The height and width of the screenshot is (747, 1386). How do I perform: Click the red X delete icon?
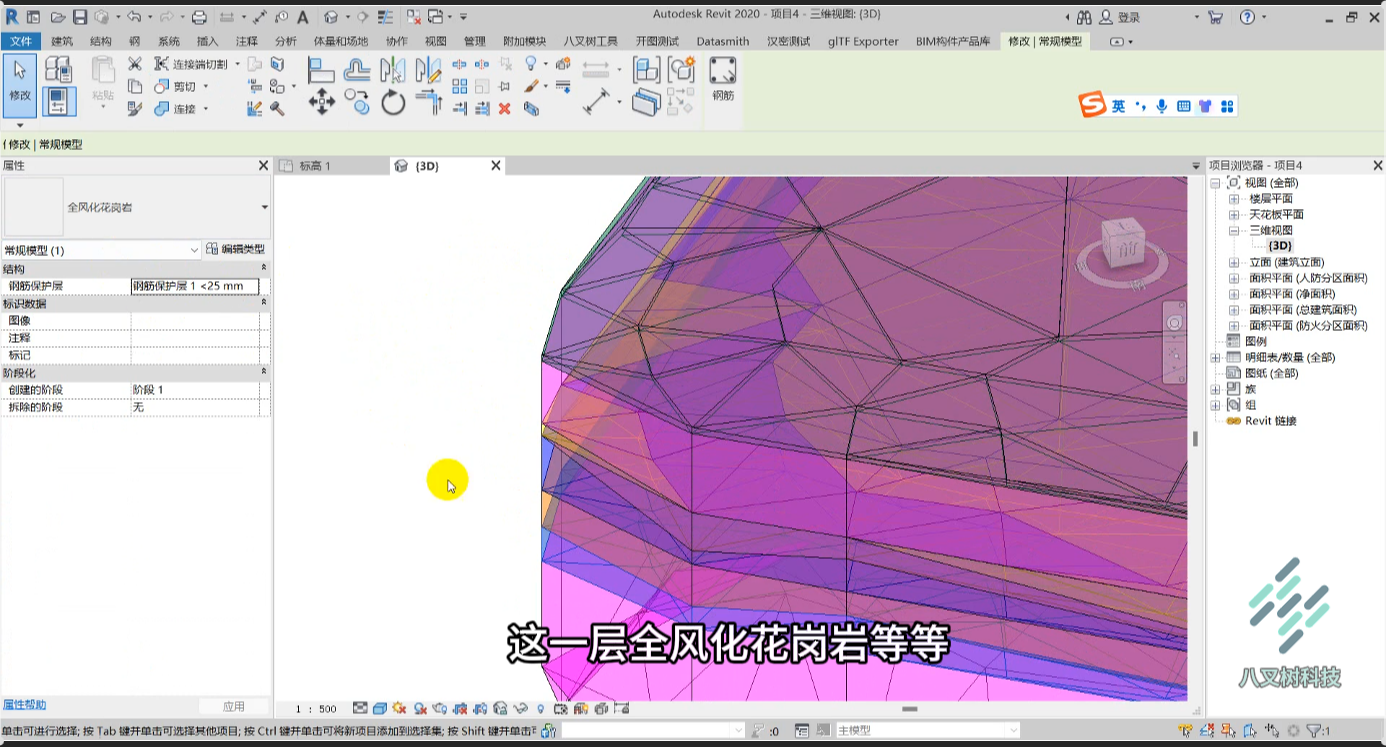505,109
